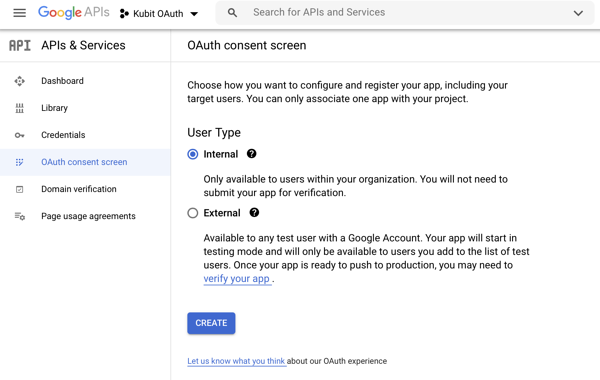Click the help icon next to External
Screen dimensions: 600x380
(x=254, y=212)
